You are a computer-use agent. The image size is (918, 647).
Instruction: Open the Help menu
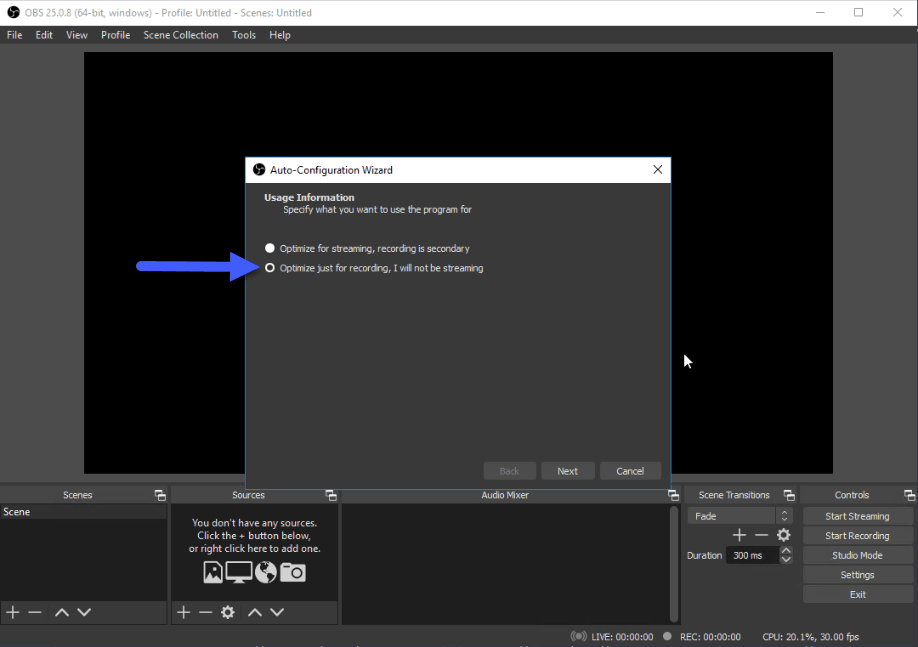(280, 35)
